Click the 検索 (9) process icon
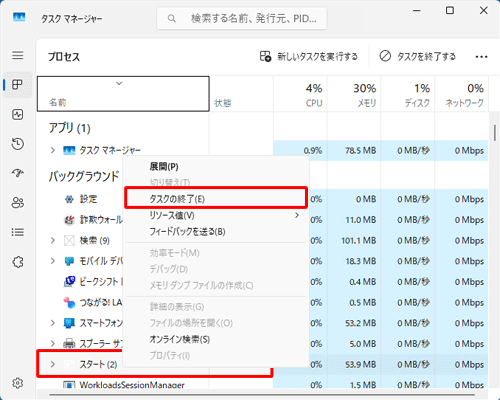Viewport: 500px width, 400px height. (69, 241)
